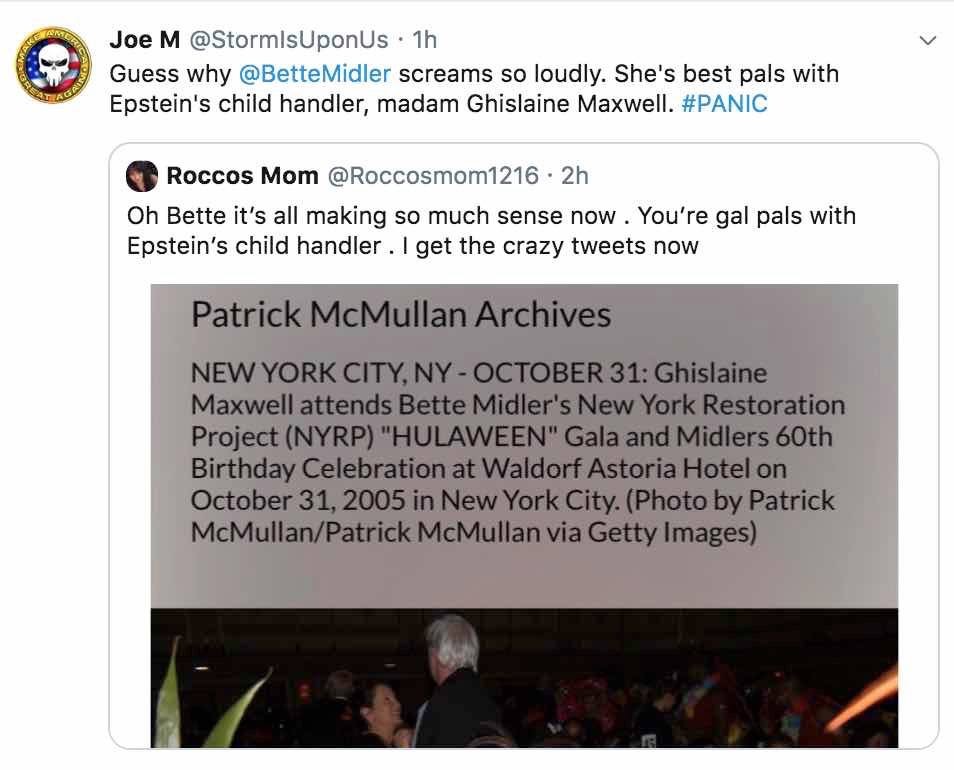Viewport: 954px width, 770px height.
Task: Click the #PANIC hashtag
Action: [723, 103]
